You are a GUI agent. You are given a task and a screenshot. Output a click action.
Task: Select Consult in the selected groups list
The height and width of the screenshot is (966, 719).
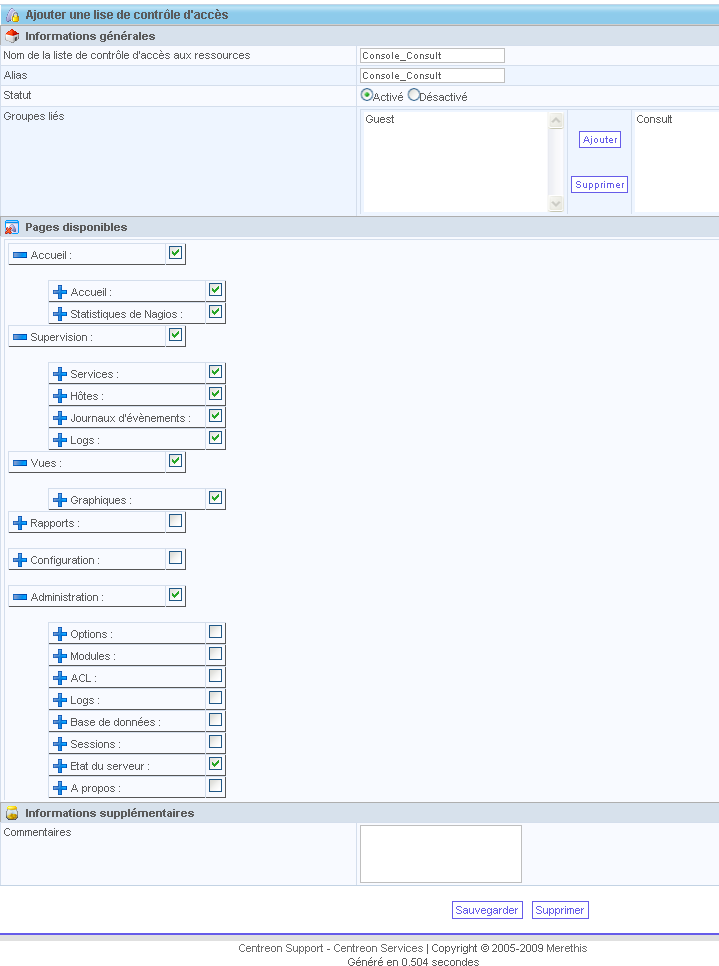pos(654,120)
